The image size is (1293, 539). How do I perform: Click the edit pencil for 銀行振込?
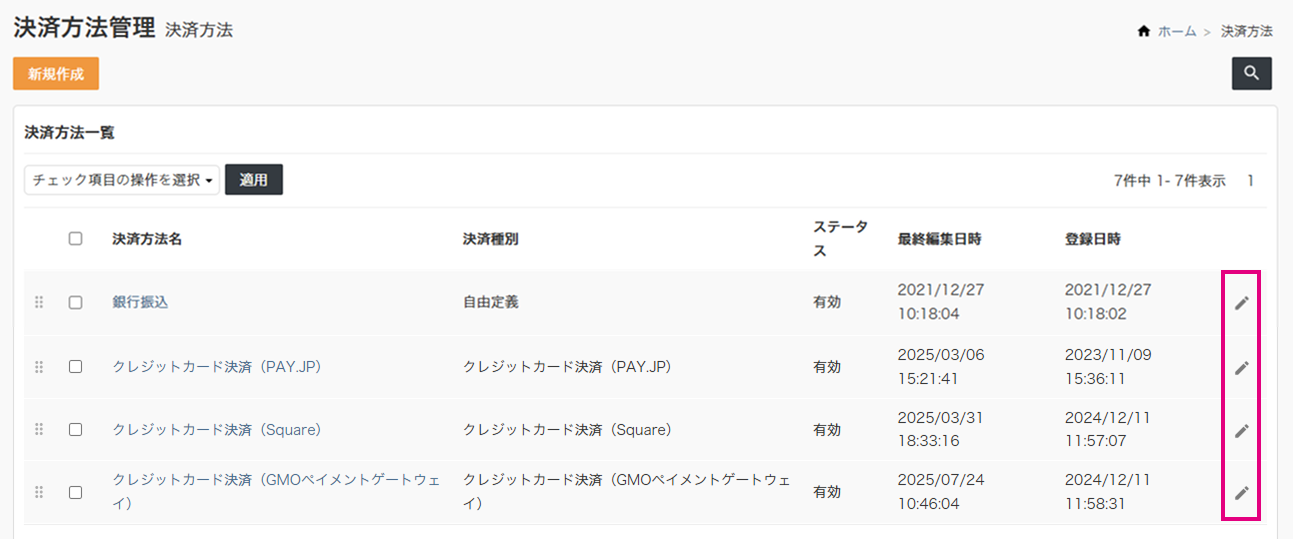click(1241, 303)
